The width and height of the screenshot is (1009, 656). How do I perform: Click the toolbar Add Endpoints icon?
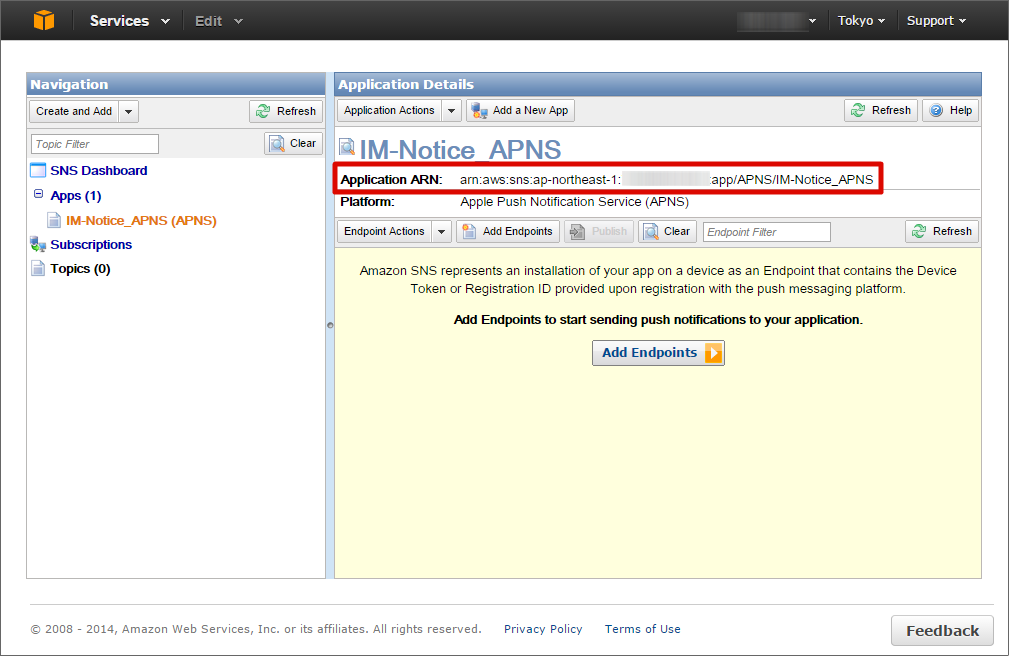[470, 232]
